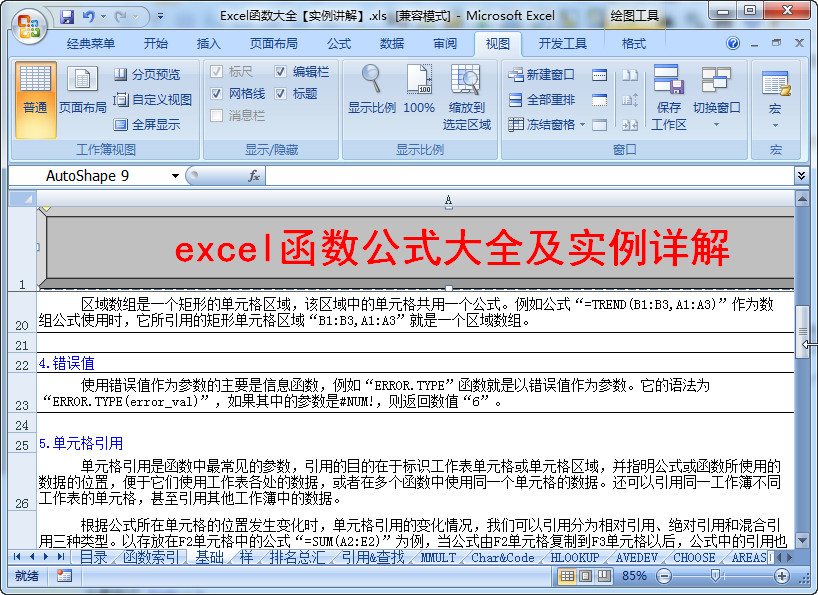Expand Freeze Panes (冻结窗格) dropdown
This screenshot has height=595, width=818.
pos(582,125)
